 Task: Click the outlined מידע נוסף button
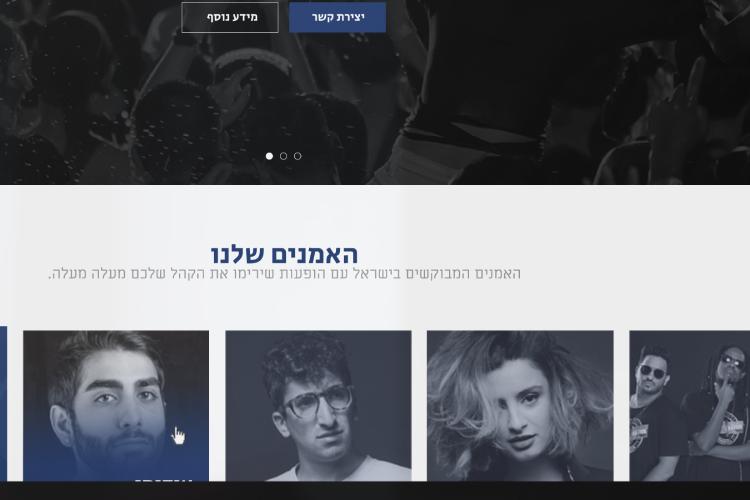(x=230, y=17)
